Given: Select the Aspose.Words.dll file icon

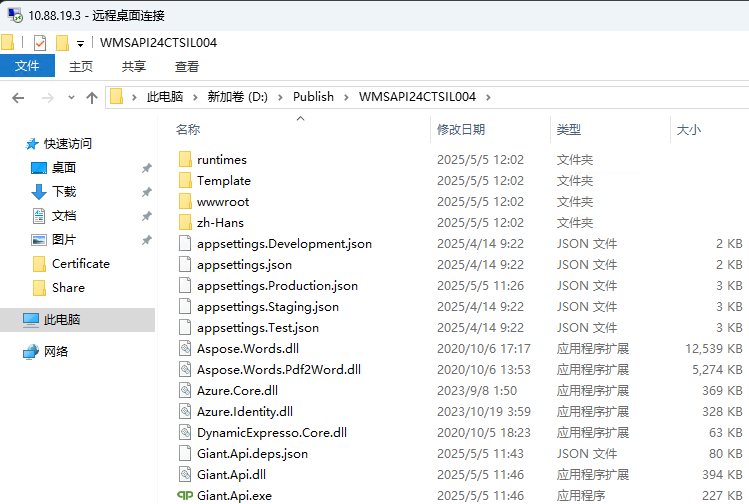Looking at the screenshot, I should (x=185, y=348).
